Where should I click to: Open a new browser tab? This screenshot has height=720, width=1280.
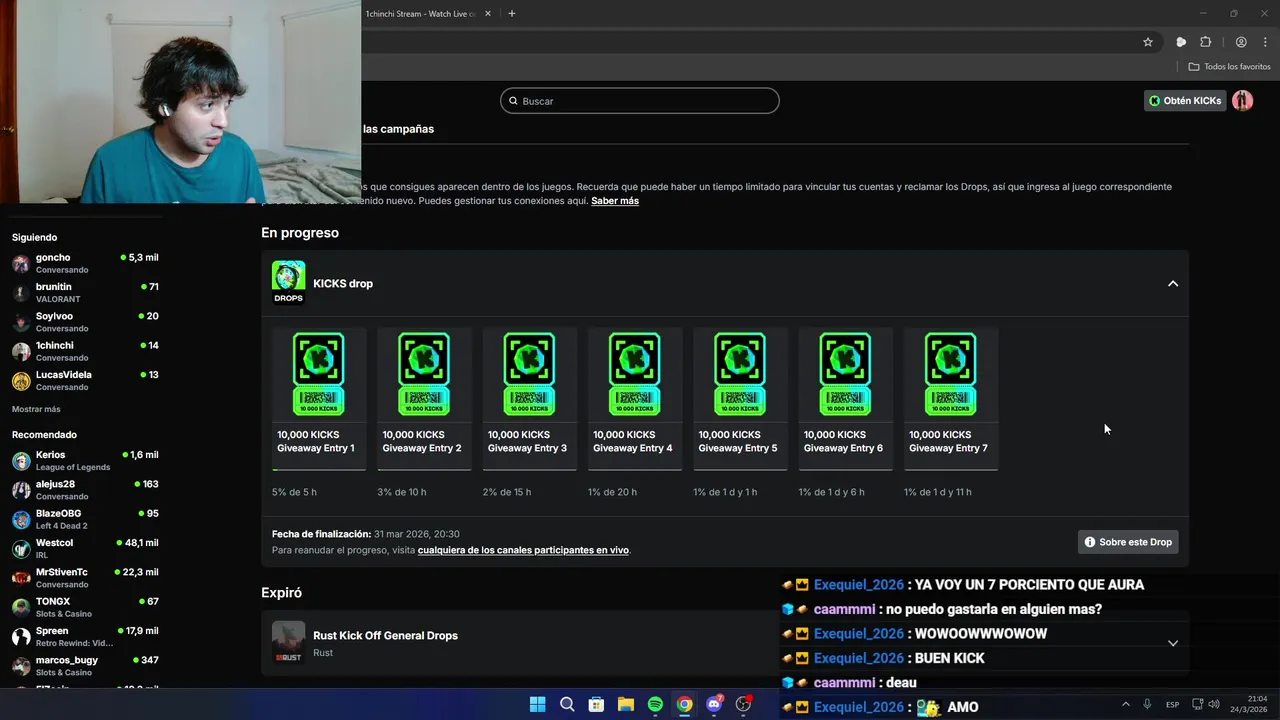(512, 13)
